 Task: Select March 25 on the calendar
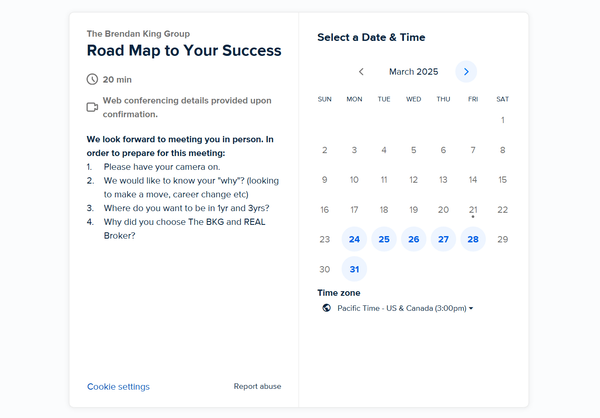[x=384, y=239]
